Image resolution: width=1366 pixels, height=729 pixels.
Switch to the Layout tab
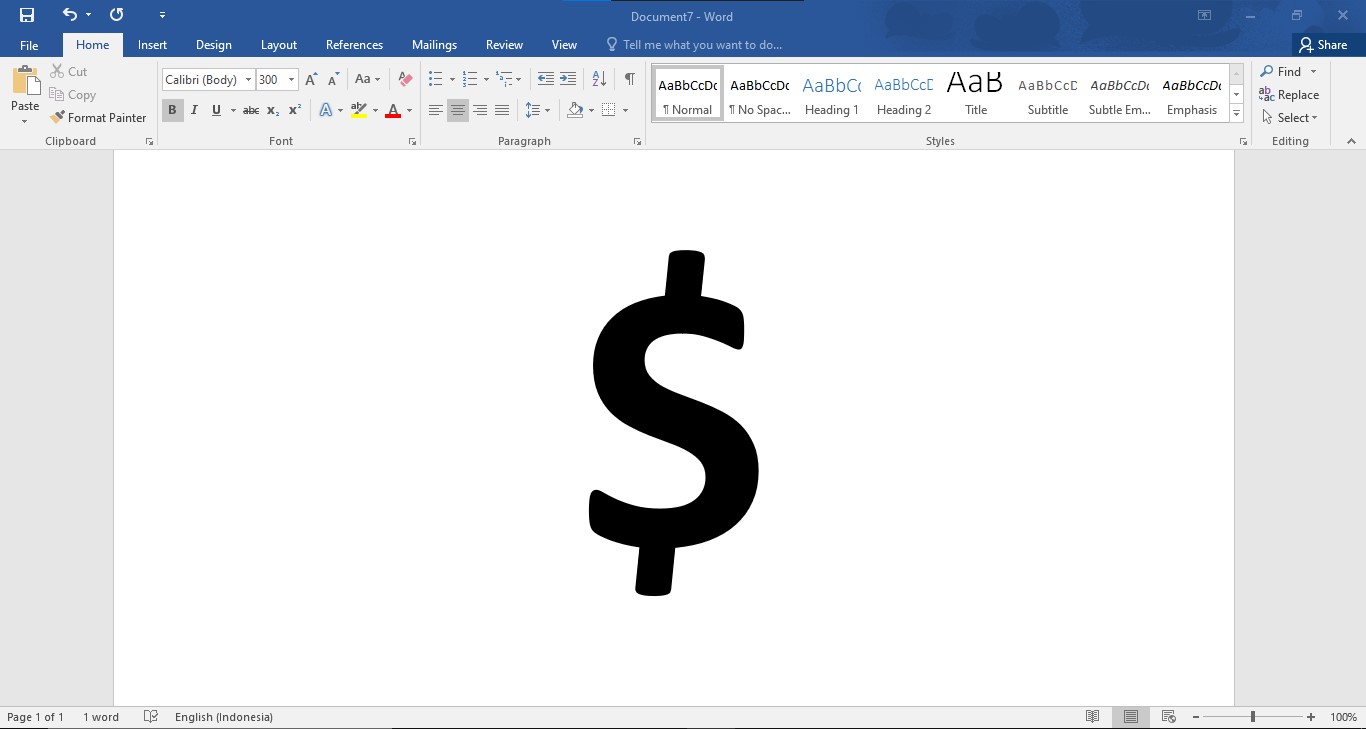pos(278,45)
